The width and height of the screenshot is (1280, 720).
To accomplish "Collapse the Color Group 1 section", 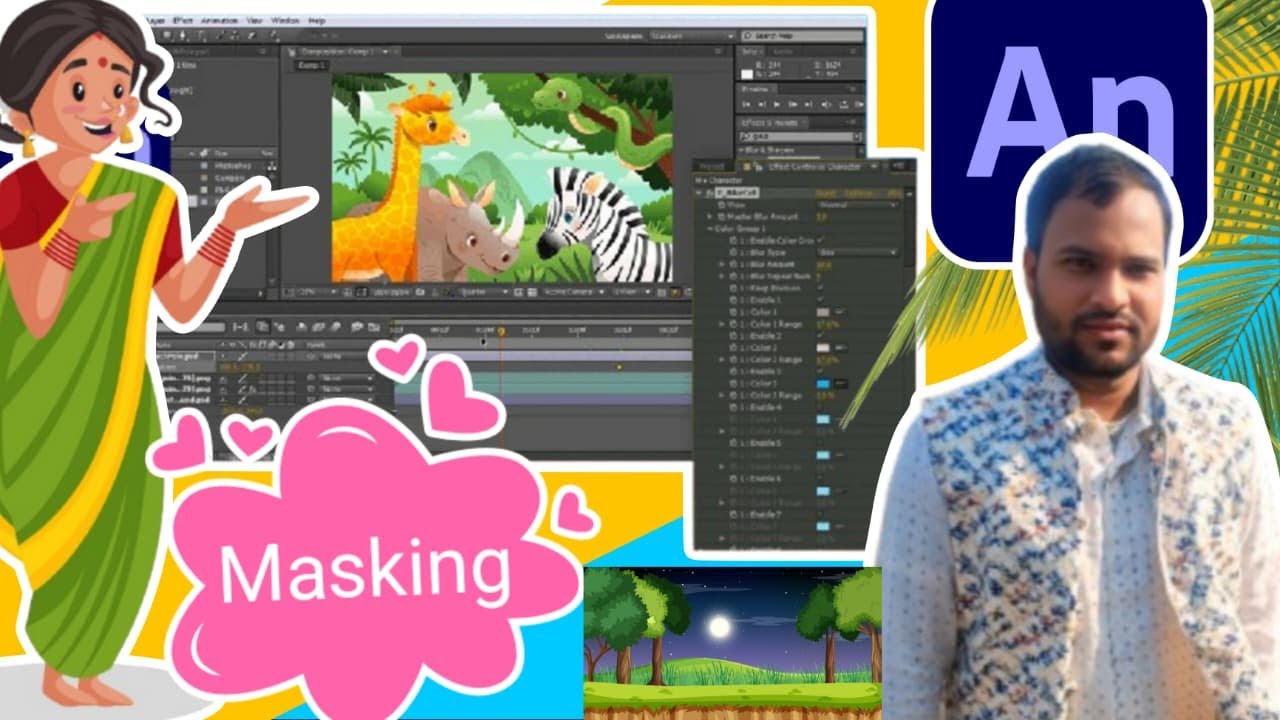I will [709, 228].
